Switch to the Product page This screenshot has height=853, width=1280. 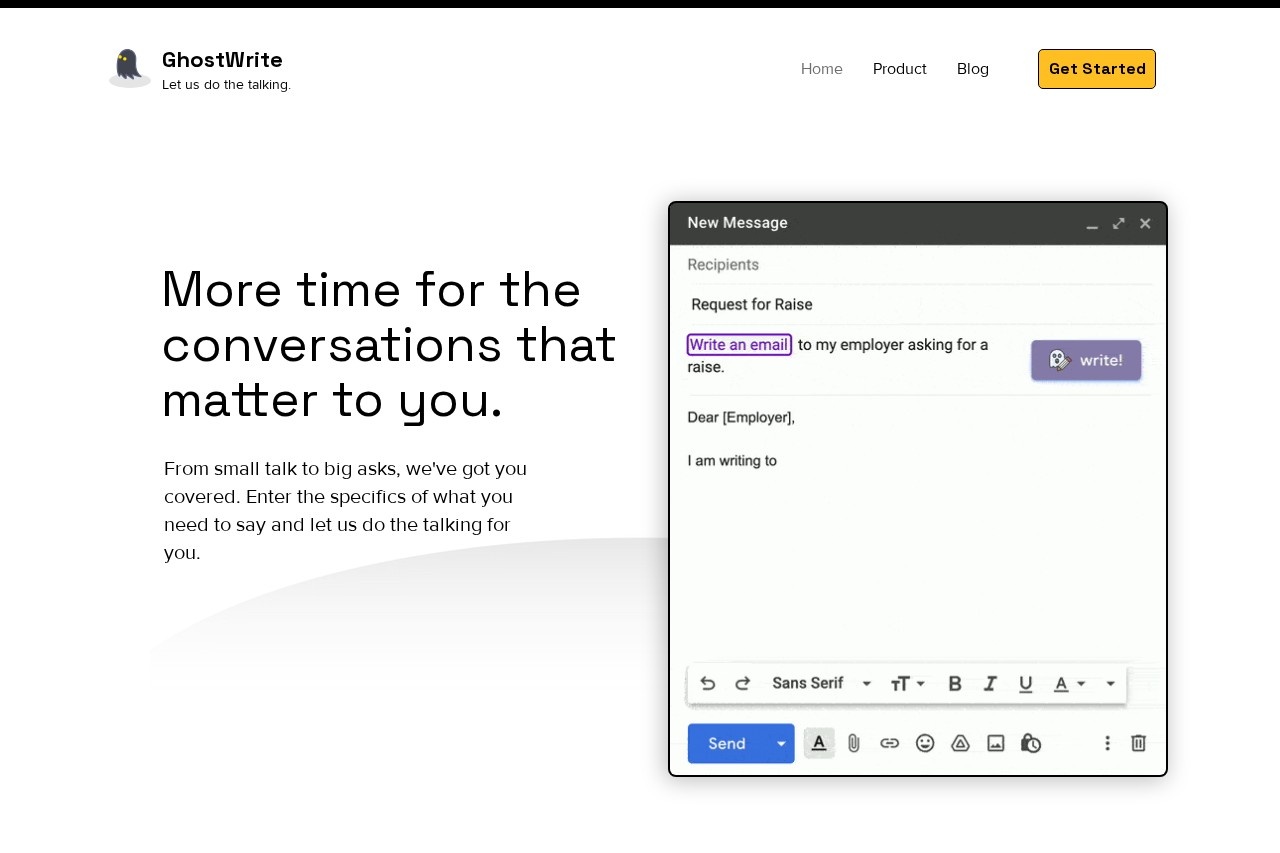[899, 69]
